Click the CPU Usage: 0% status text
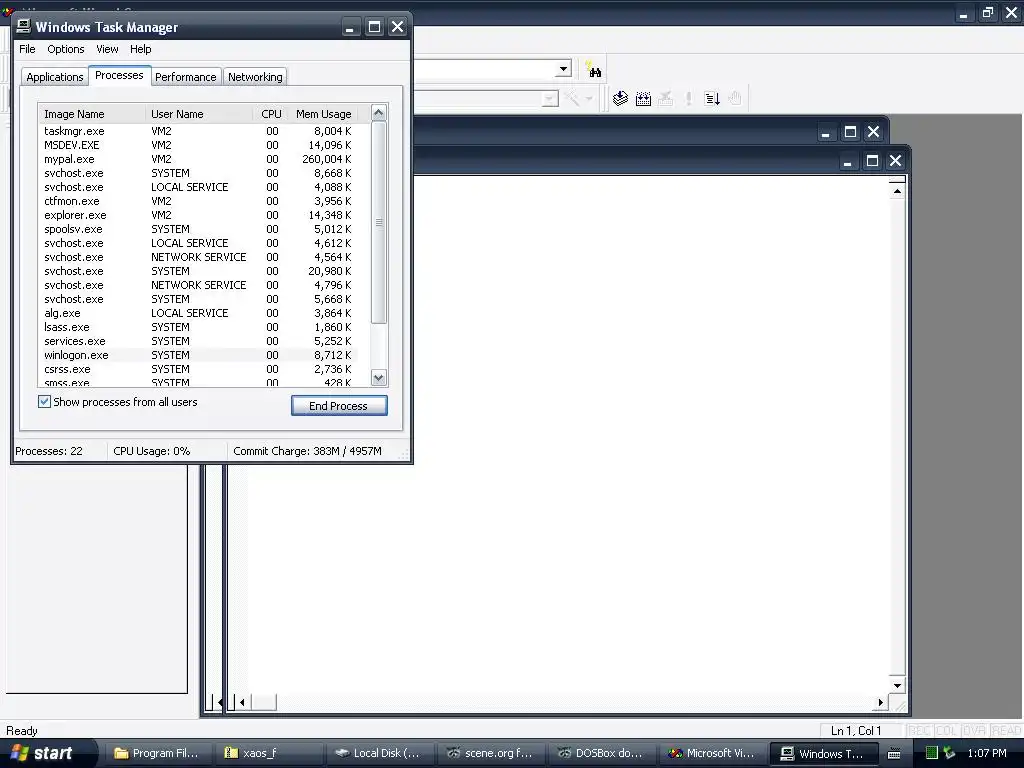Screen dimensions: 1024x768 (152, 451)
